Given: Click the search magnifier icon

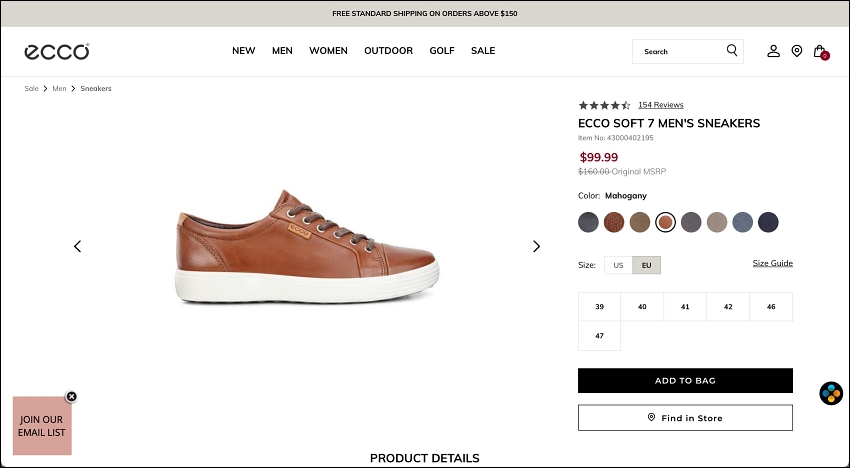Looking at the screenshot, I should point(732,50).
